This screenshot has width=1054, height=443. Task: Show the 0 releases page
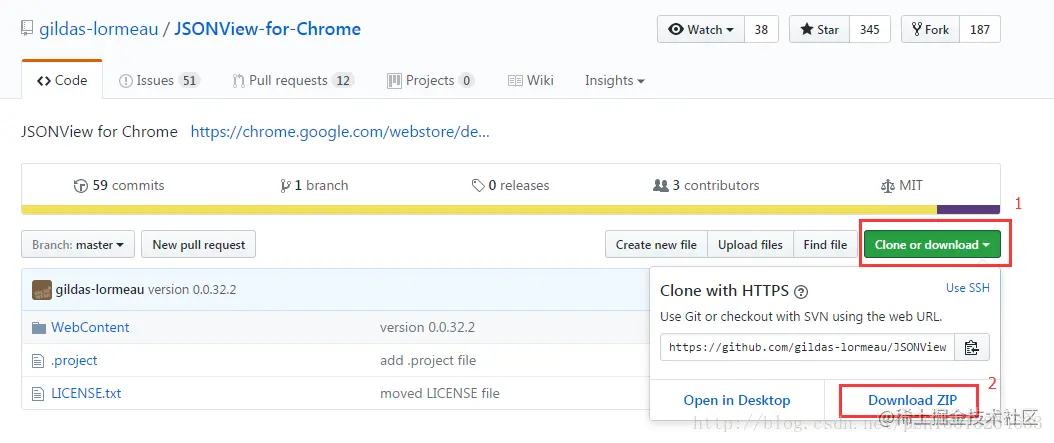(510, 185)
